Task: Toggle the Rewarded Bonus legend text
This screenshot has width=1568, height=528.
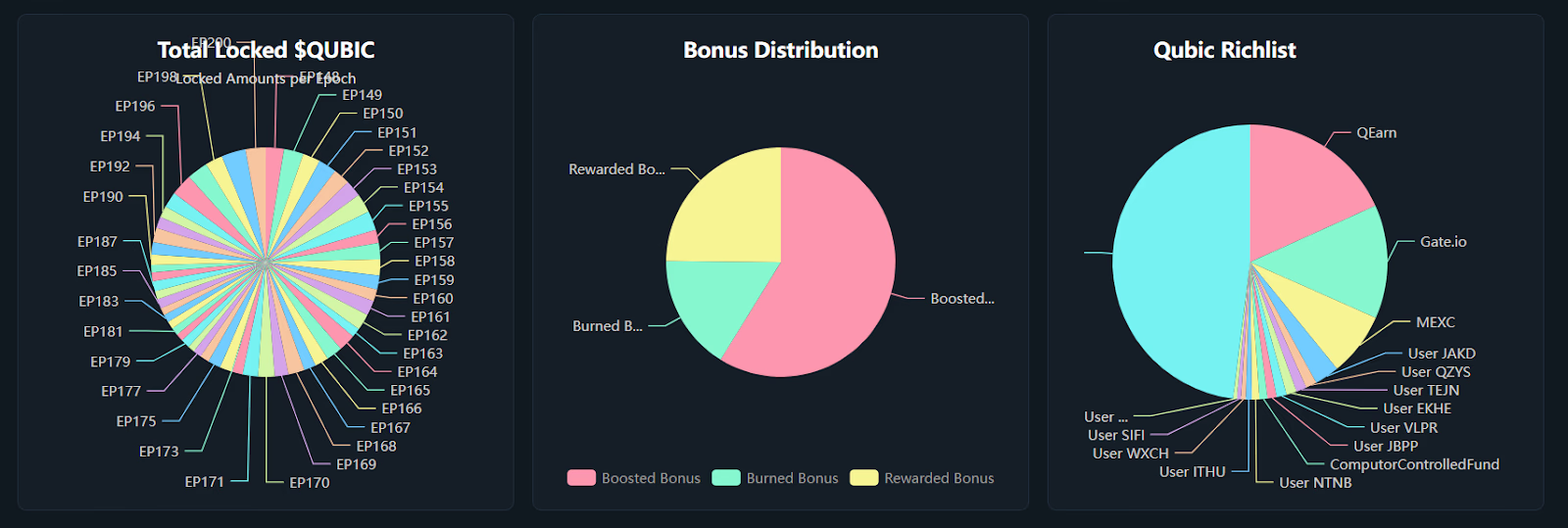Action: pos(939,478)
